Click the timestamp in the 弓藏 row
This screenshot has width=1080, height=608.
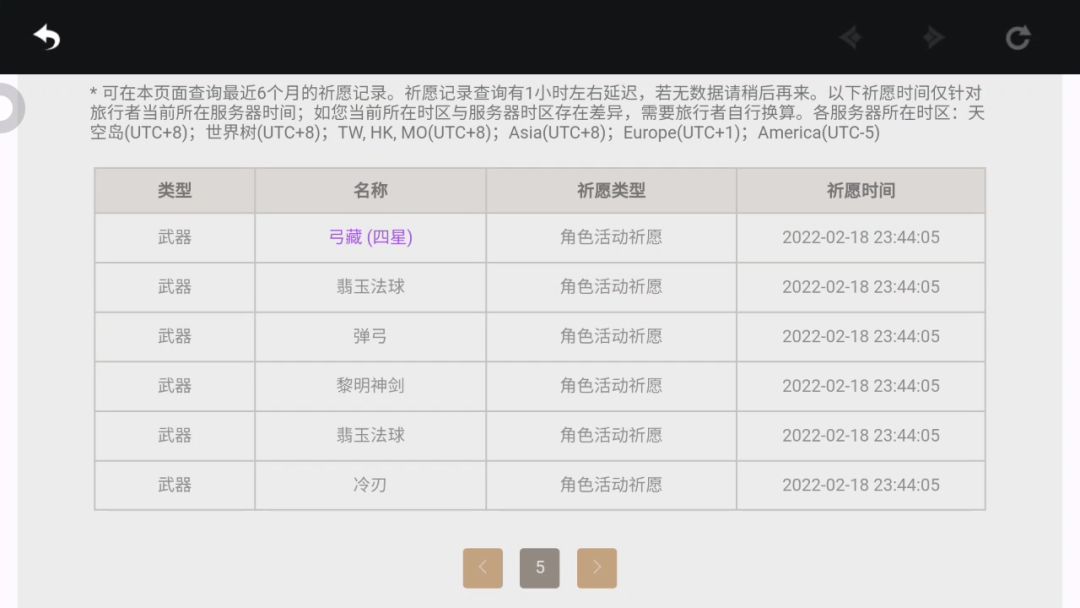pos(861,238)
